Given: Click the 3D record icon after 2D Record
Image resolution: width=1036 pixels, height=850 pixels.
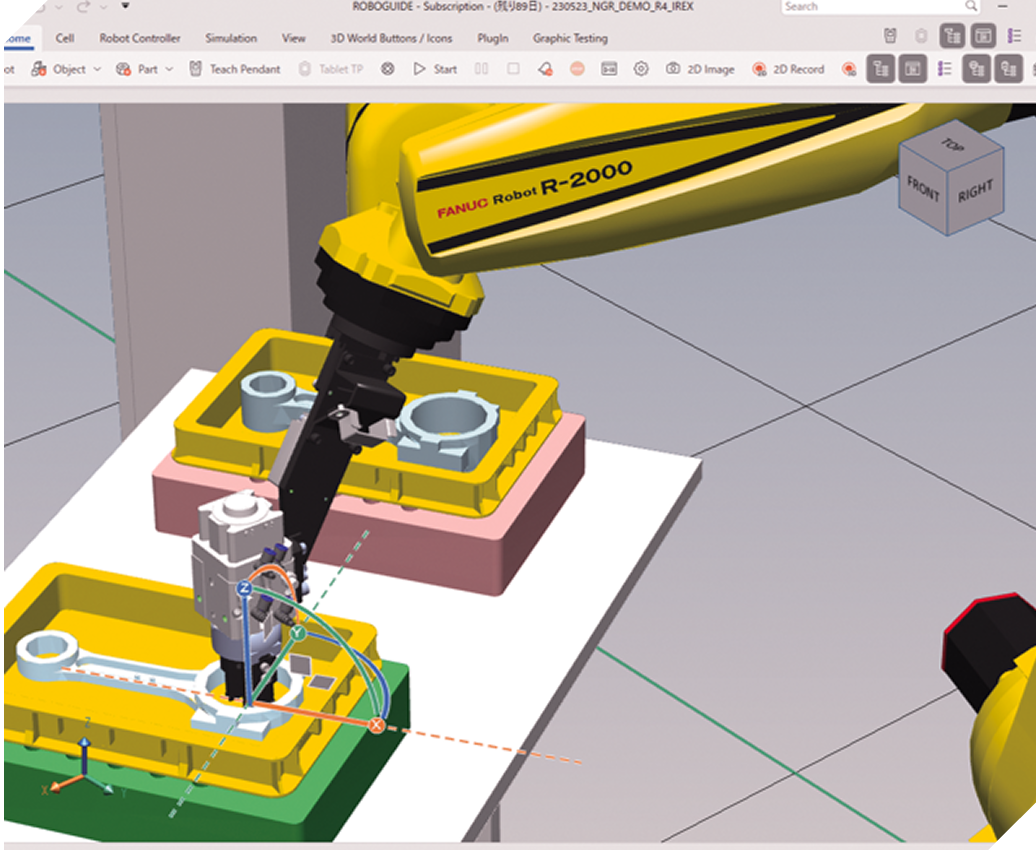Looking at the screenshot, I should coord(849,69).
